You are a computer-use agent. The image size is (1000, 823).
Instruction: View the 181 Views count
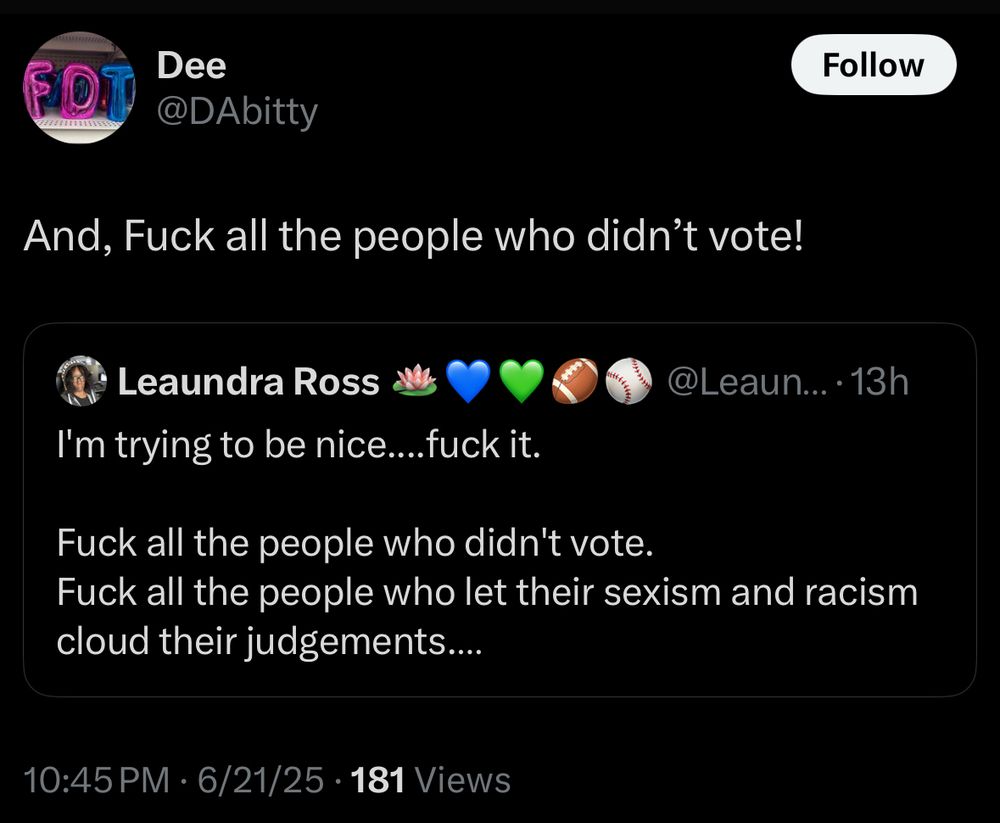[x=432, y=780]
